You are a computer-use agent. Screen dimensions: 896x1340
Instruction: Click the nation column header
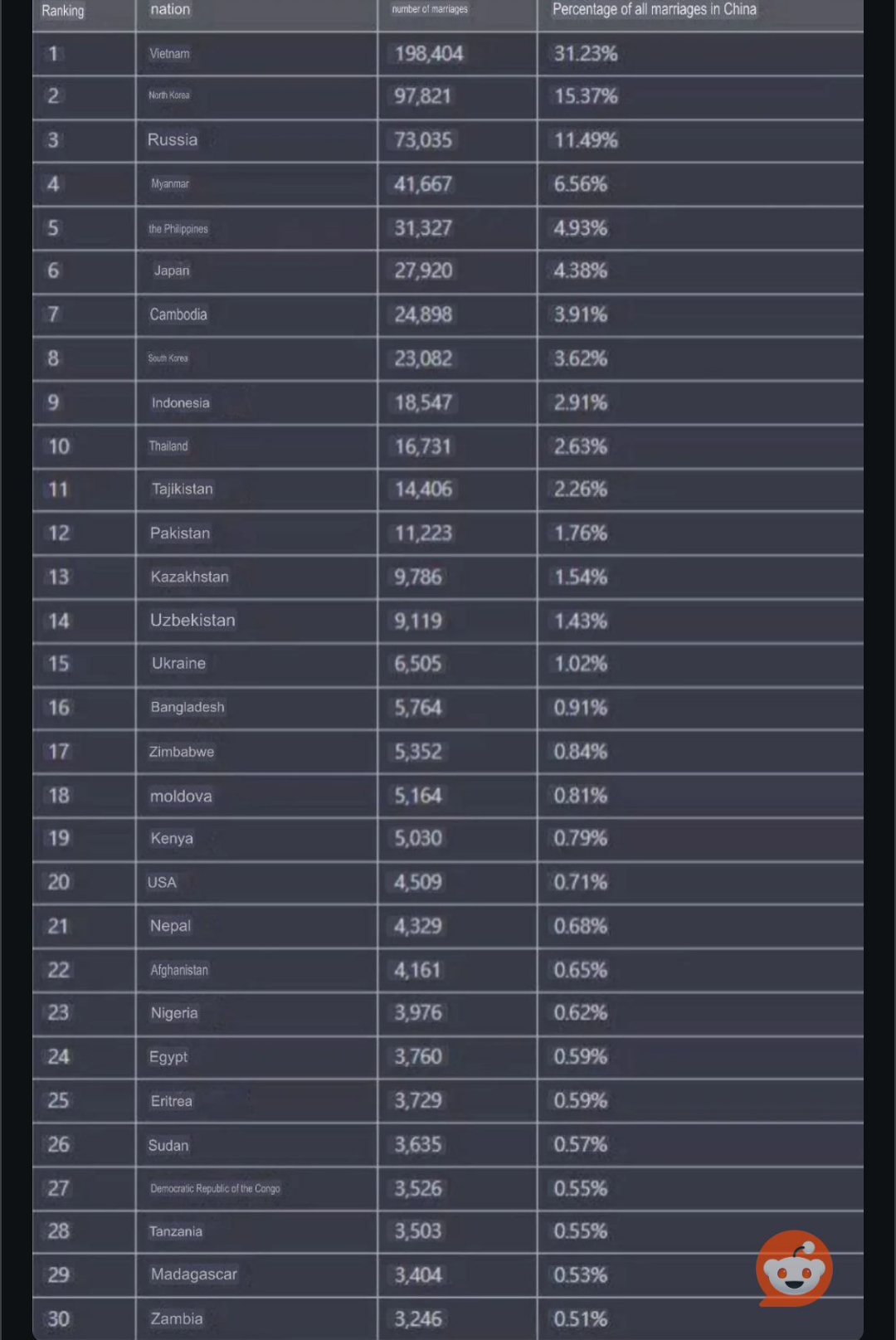coord(170,9)
